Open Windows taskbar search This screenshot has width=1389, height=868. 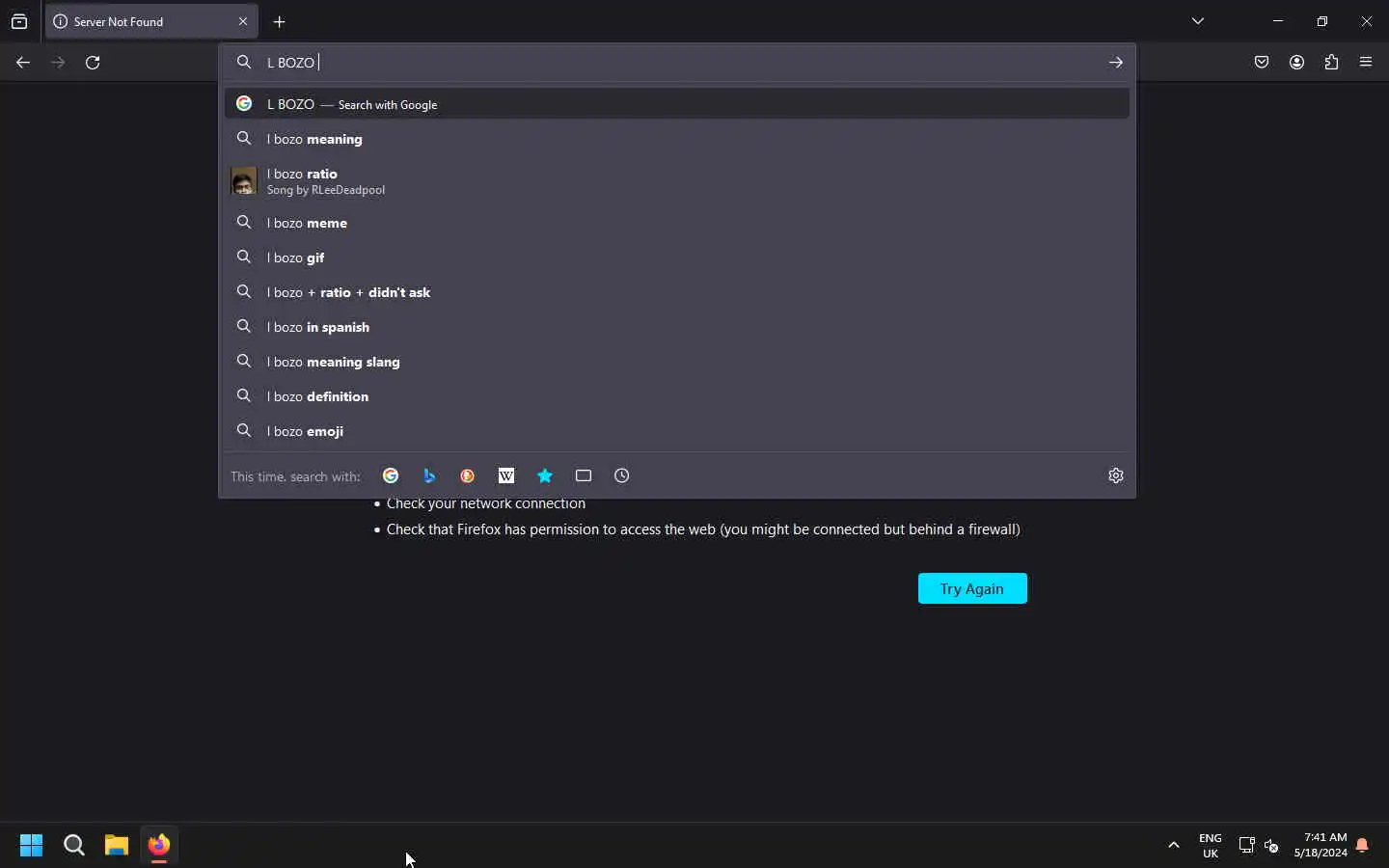[x=74, y=846]
